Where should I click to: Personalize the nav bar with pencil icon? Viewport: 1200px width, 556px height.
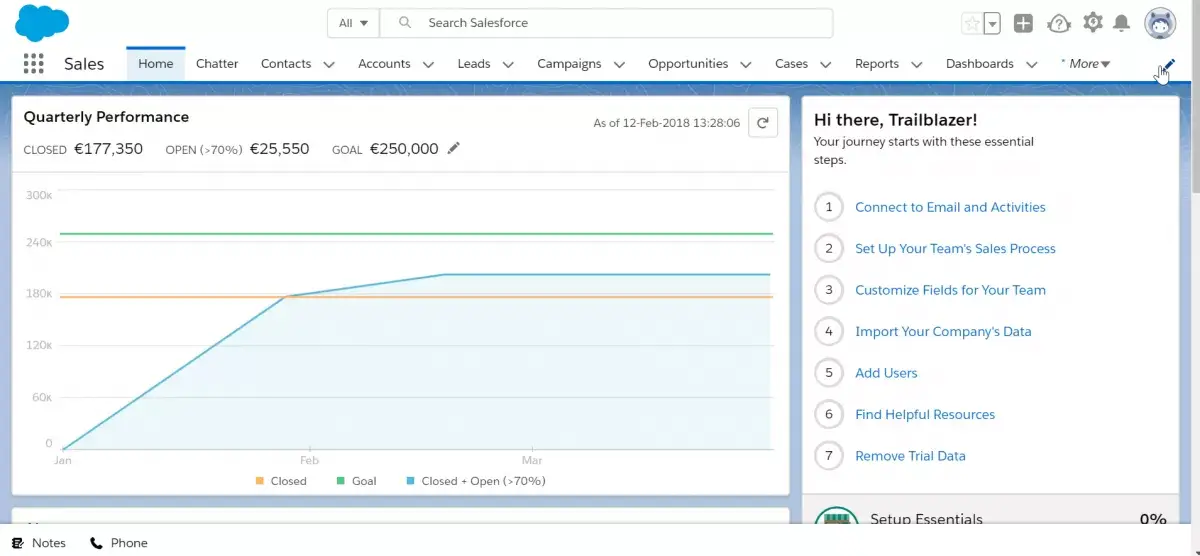pyautogui.click(x=1167, y=66)
